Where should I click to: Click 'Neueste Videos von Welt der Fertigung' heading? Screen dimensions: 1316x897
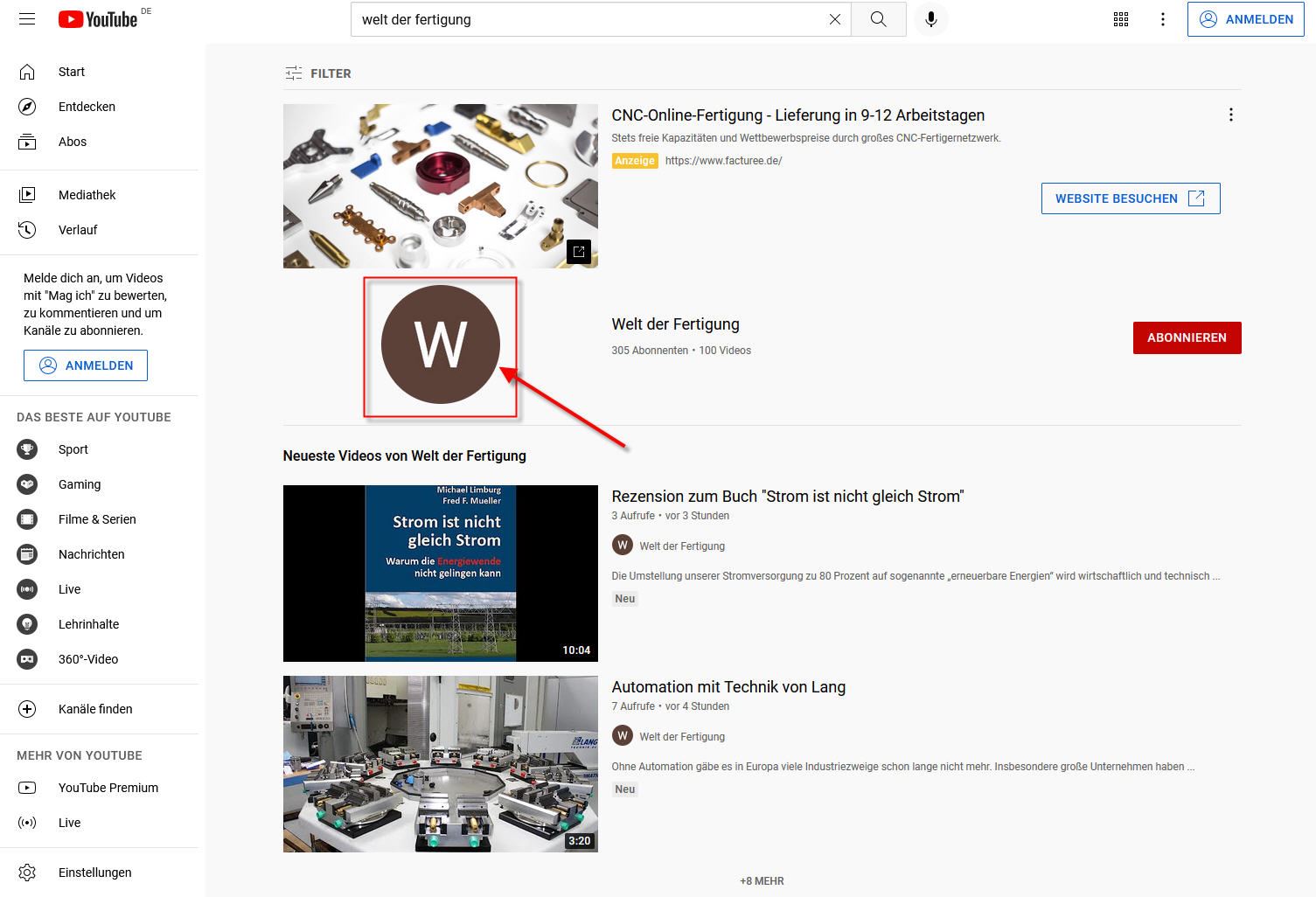404,456
